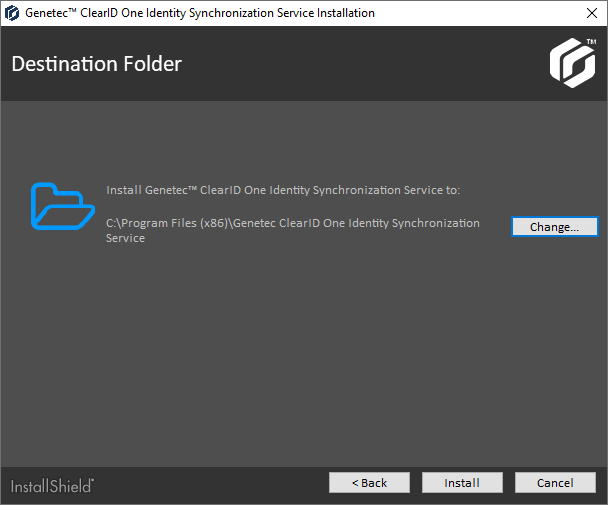
Task: Click the "Install Genetec ClearID One... to:" label
Action: tap(282, 189)
